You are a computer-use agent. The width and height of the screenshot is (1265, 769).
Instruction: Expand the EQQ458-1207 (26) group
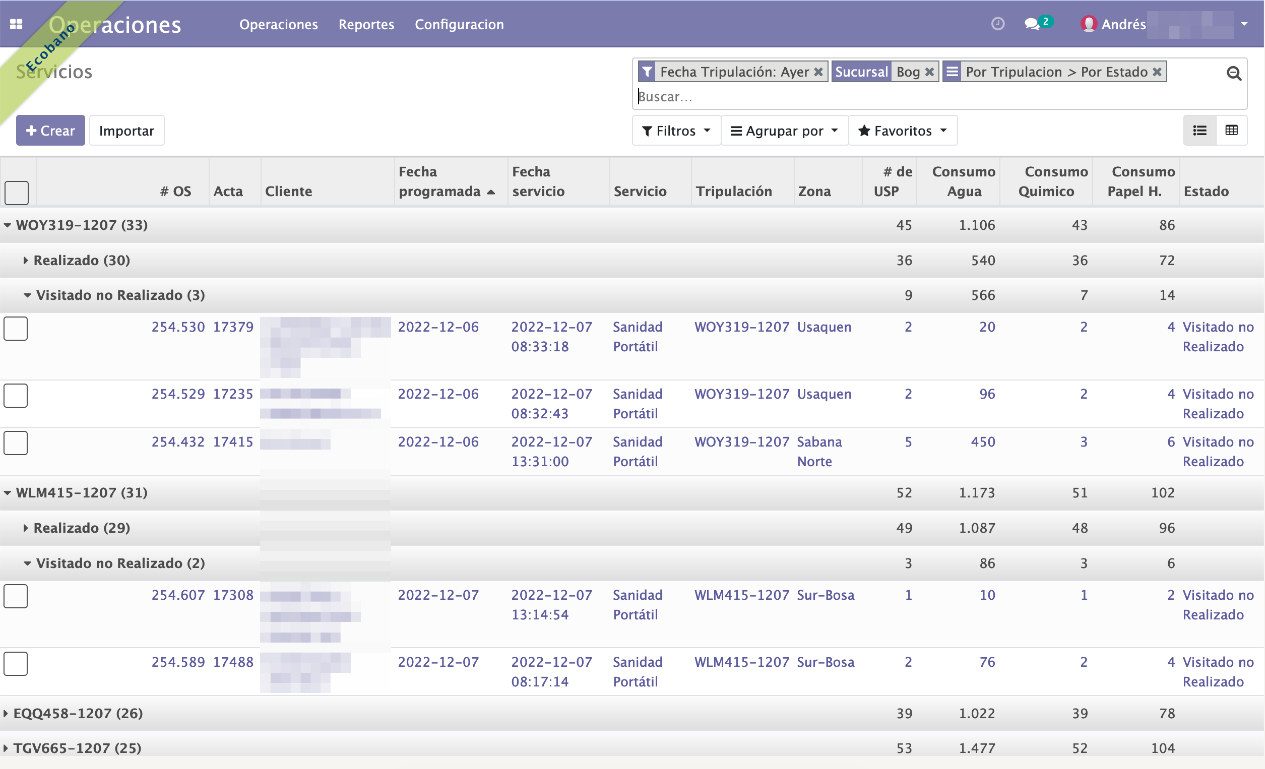tap(73, 713)
